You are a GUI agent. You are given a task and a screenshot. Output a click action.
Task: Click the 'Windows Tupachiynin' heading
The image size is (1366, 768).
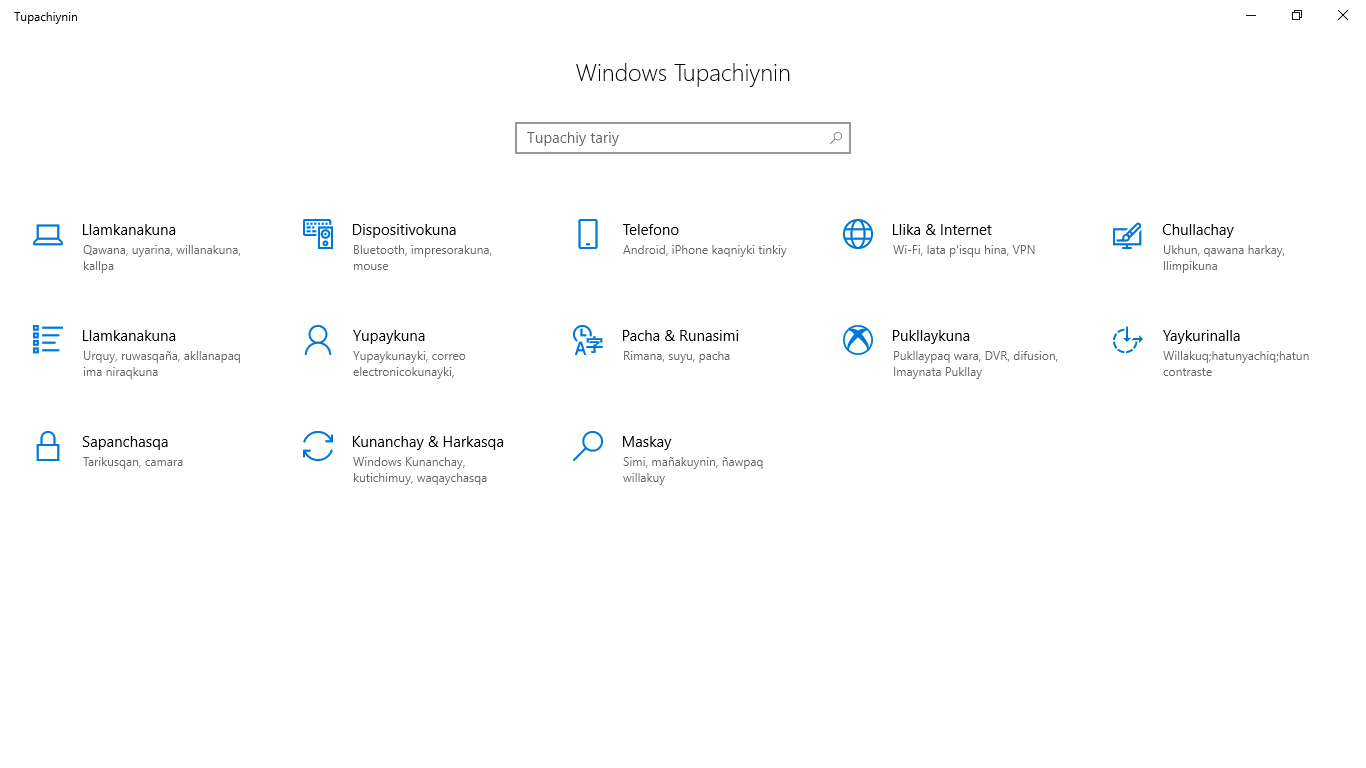tap(683, 73)
